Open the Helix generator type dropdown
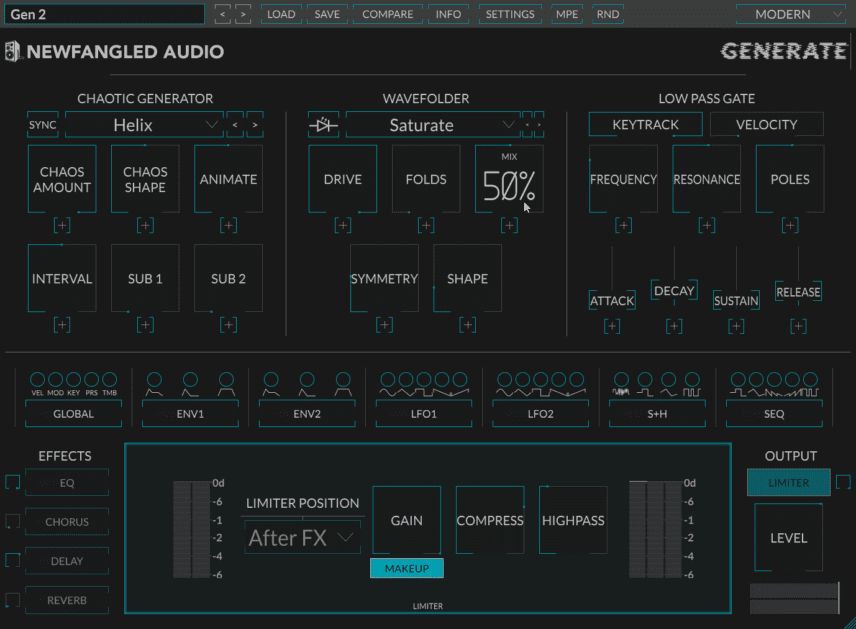This screenshot has width=856, height=629. [x=144, y=125]
